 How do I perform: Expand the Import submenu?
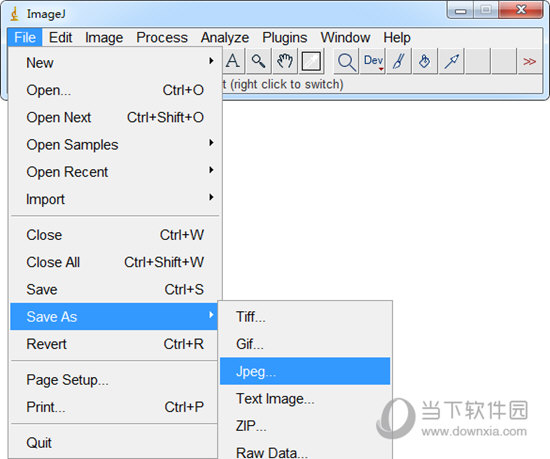click(x=114, y=199)
